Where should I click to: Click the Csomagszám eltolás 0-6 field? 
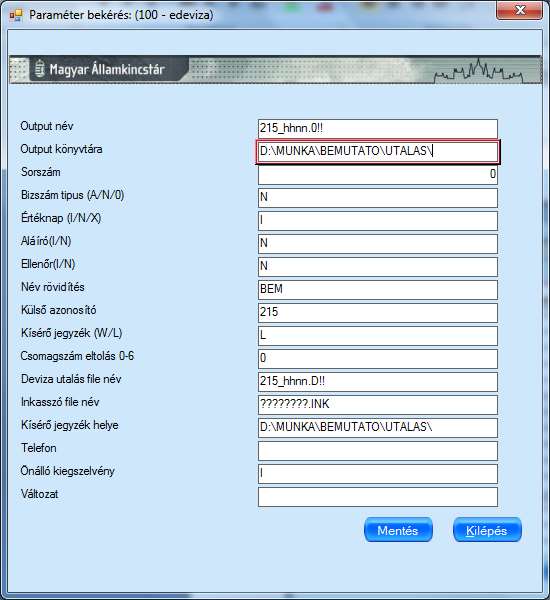click(x=378, y=359)
